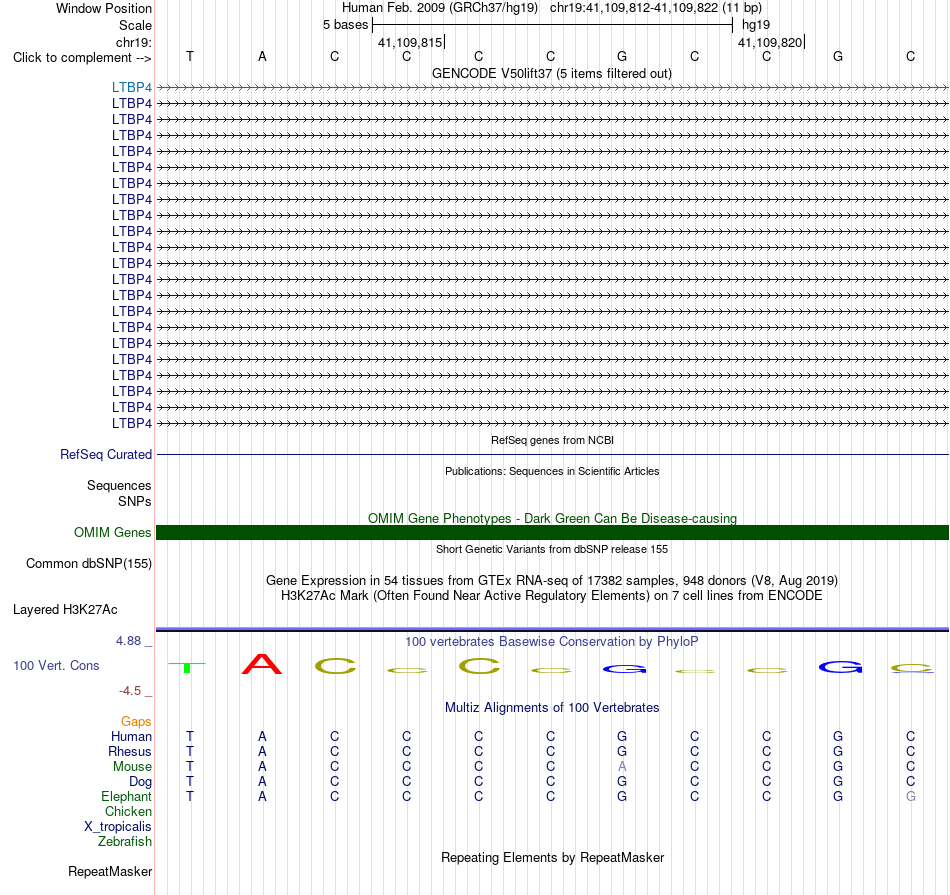Screen dimensions: 950x895
Task: Click 'OMIM Gene Phenotypes' green title text
Action: (x=552, y=519)
